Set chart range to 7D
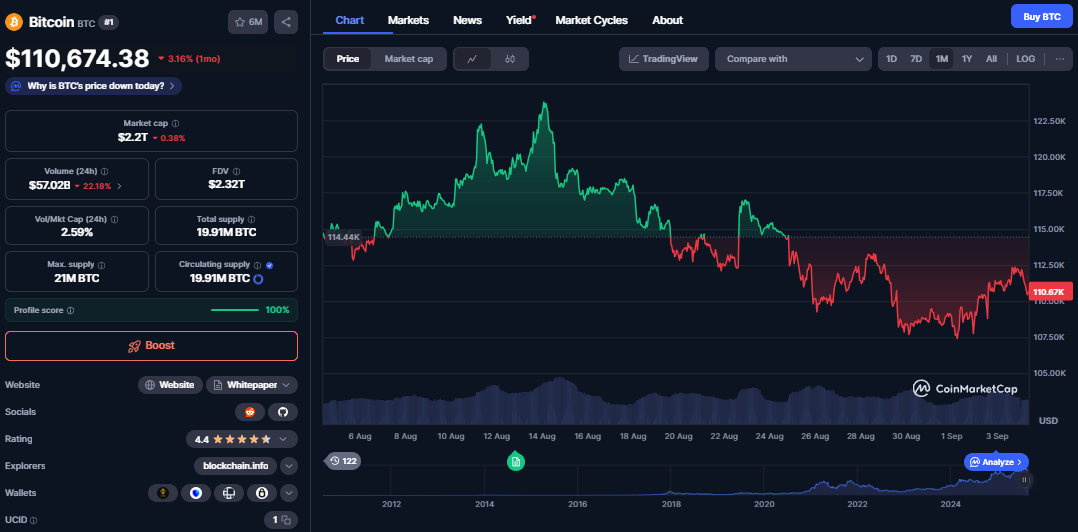Viewport: 1078px width, 532px height. tap(916, 59)
